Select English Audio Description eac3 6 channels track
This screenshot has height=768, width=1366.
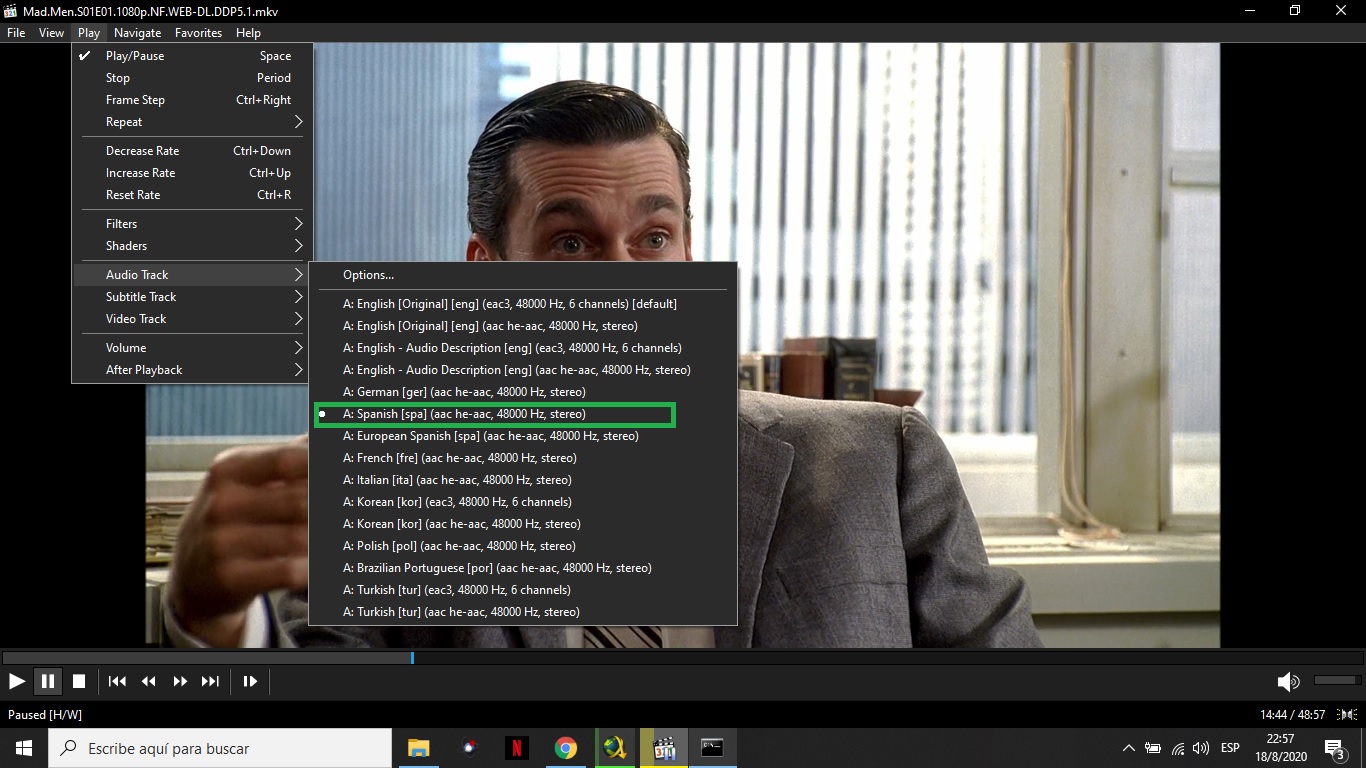pos(522,348)
